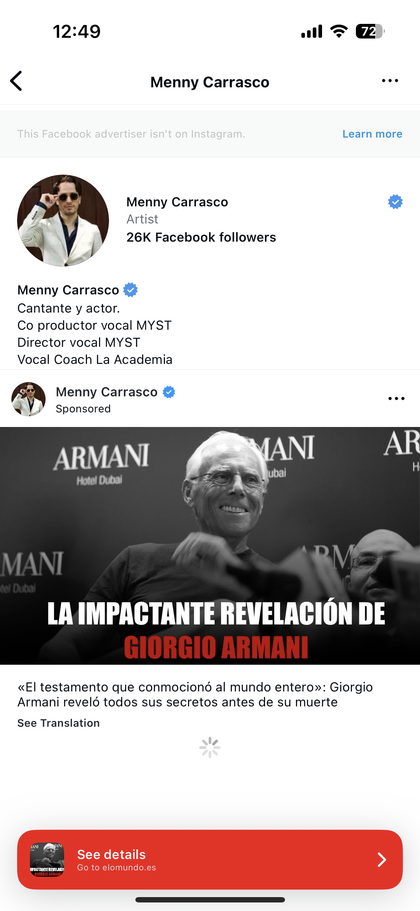420x911 pixels.
Task: Tap the loading spinner below the post
Action: 210,747
